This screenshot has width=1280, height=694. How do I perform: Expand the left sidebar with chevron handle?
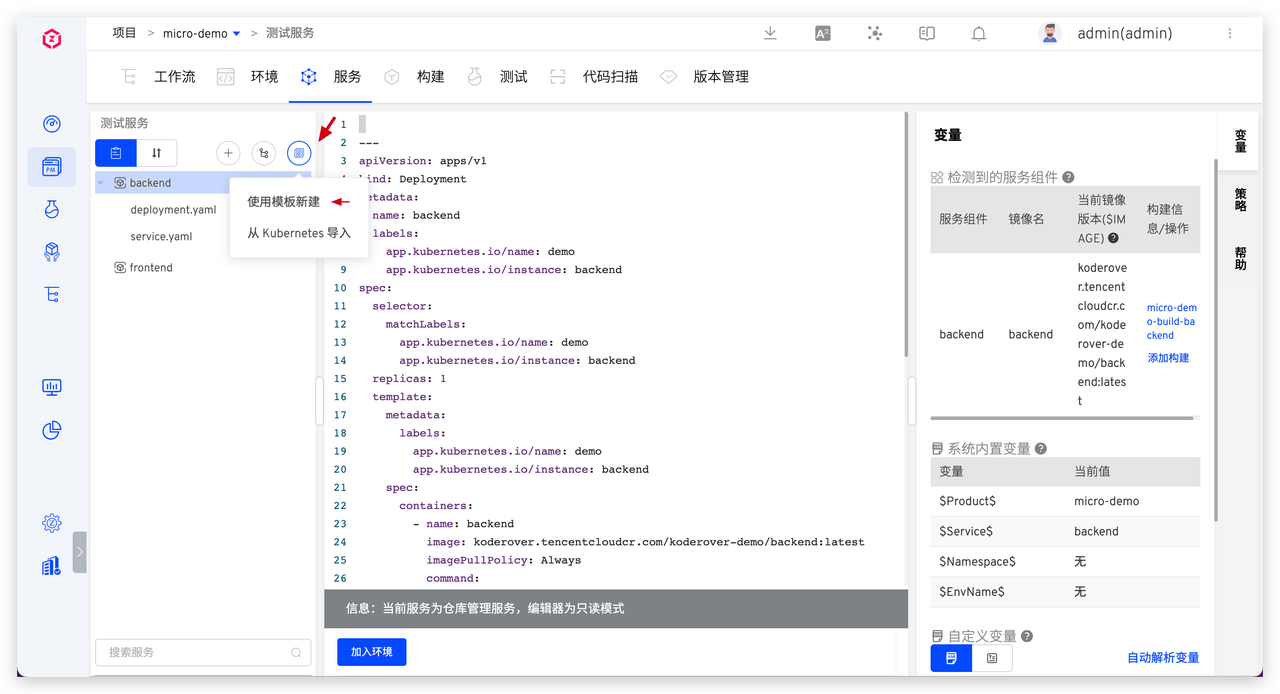(x=80, y=552)
